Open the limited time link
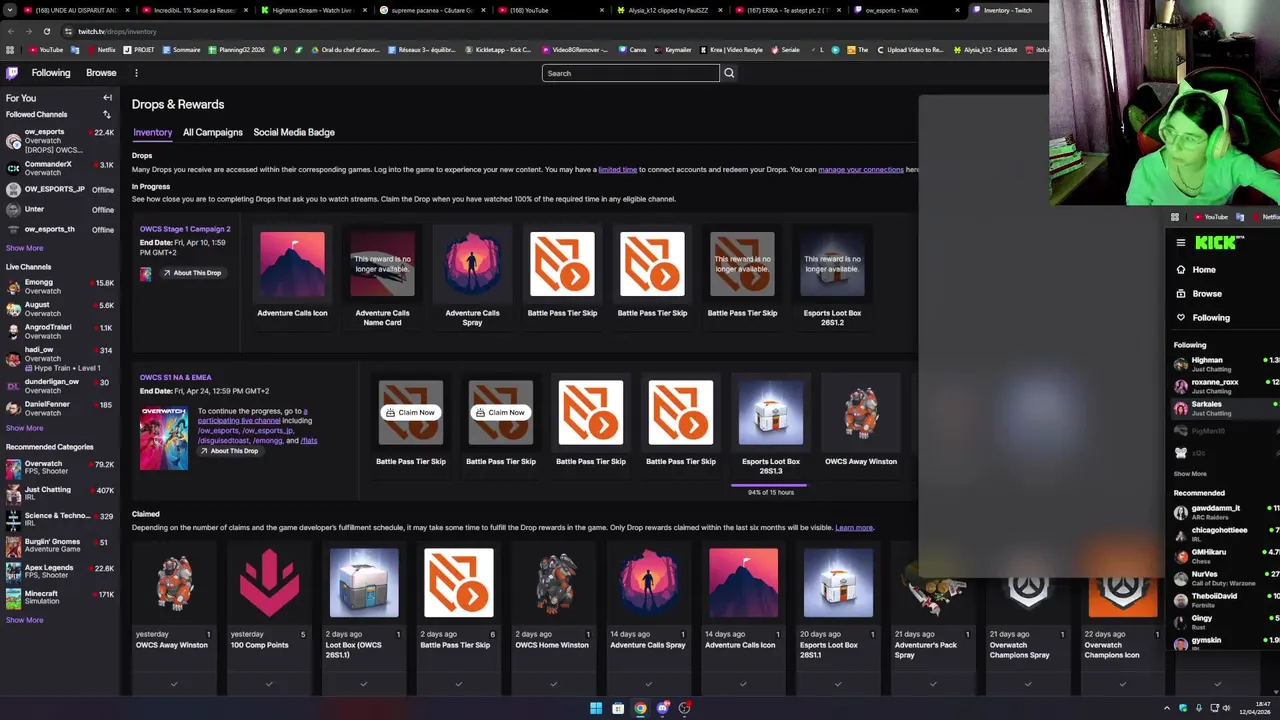 pos(617,170)
